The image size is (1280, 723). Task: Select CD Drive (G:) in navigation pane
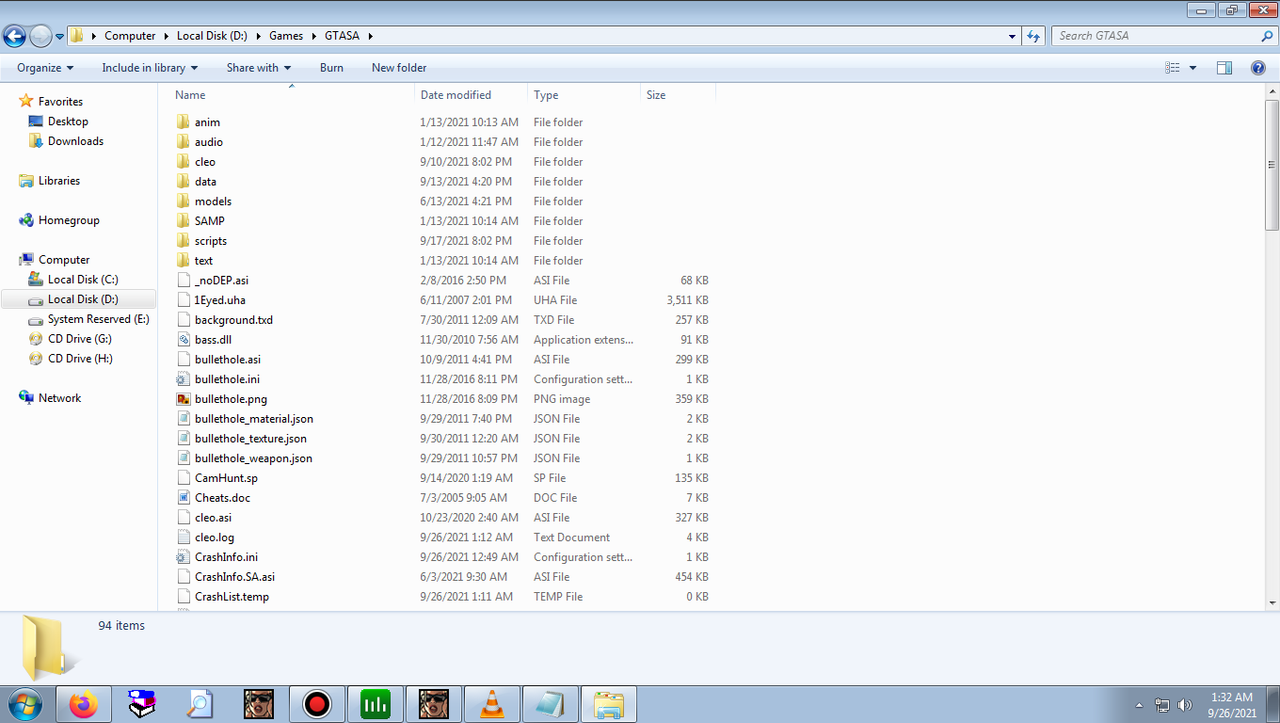click(x=80, y=339)
